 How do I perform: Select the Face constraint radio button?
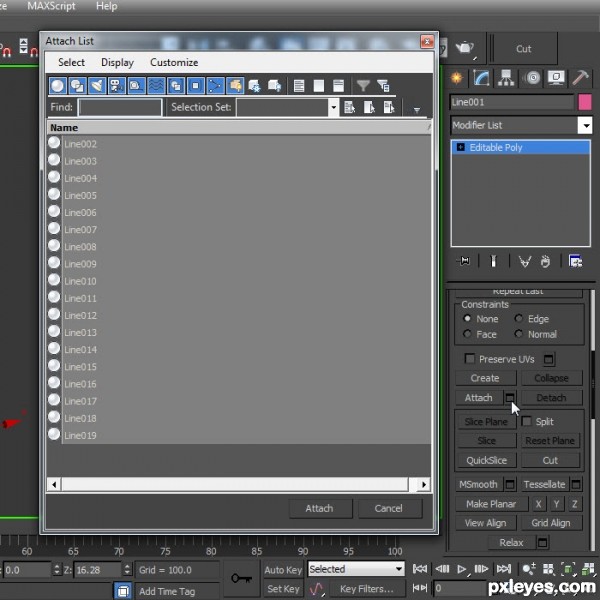(467, 334)
